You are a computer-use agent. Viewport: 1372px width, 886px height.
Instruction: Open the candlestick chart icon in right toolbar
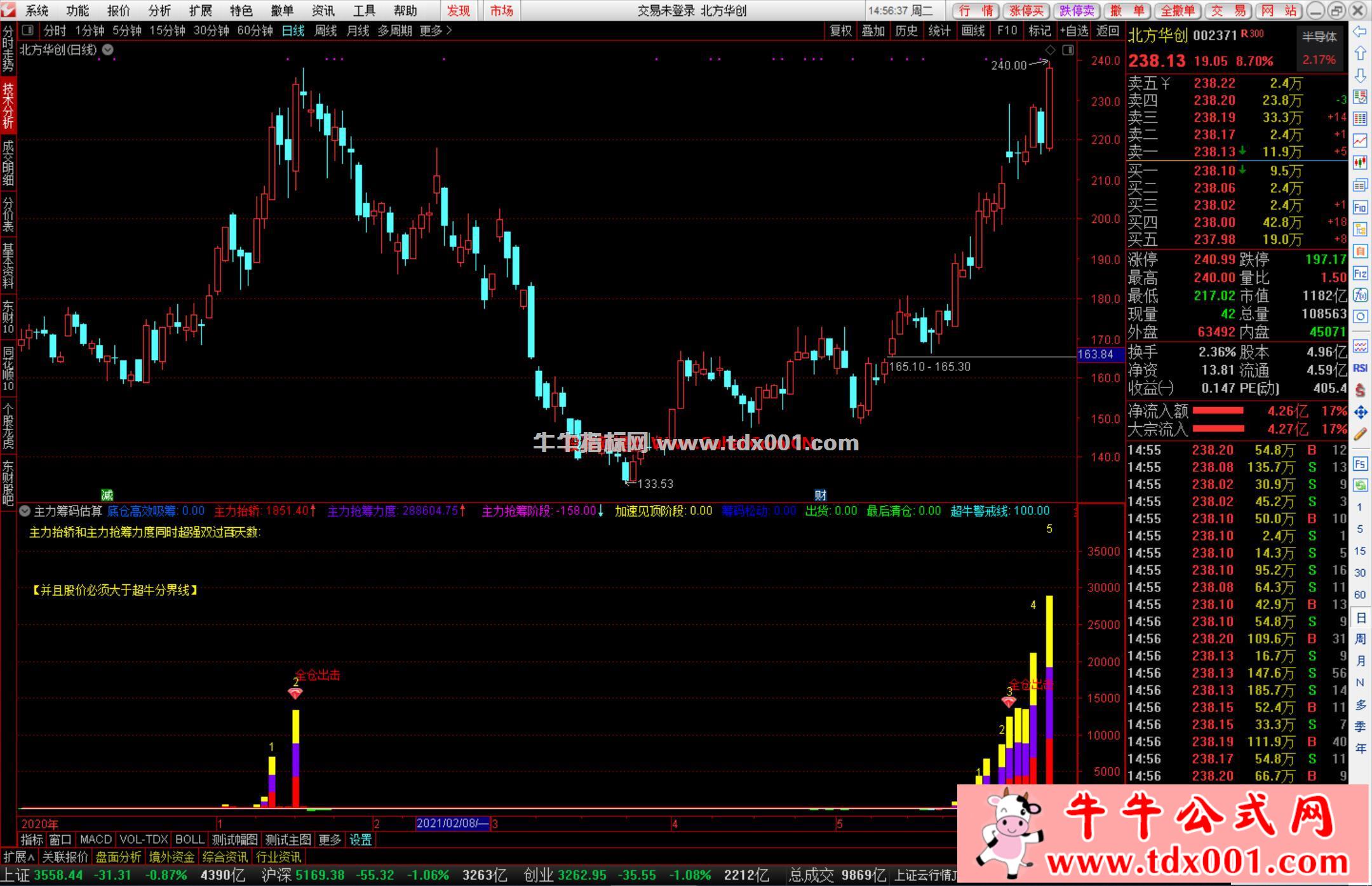click(1360, 163)
